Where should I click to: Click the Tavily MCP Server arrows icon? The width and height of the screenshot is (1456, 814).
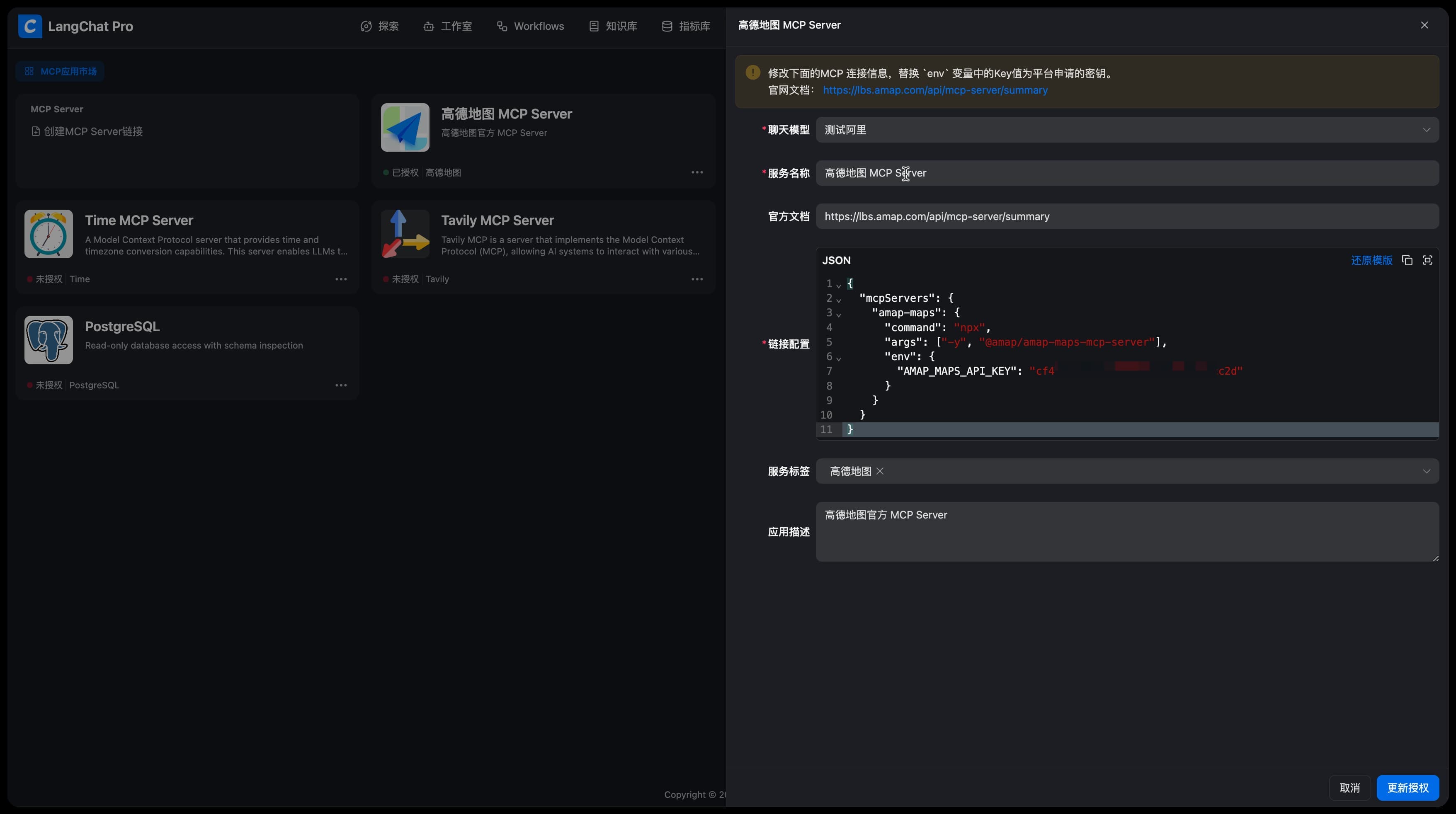tap(405, 234)
